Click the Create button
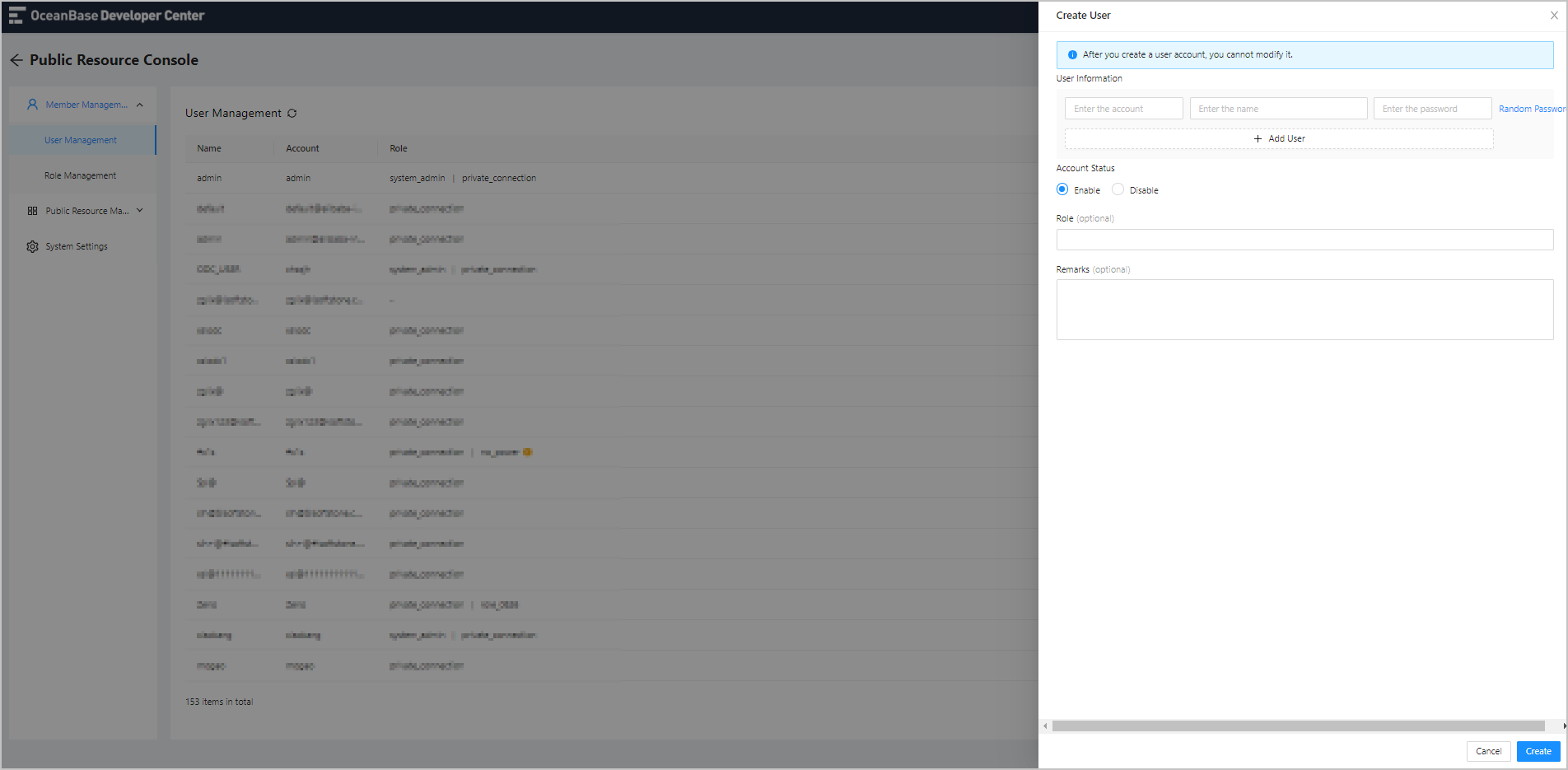This screenshot has height=770, width=1568. pyautogui.click(x=1538, y=751)
